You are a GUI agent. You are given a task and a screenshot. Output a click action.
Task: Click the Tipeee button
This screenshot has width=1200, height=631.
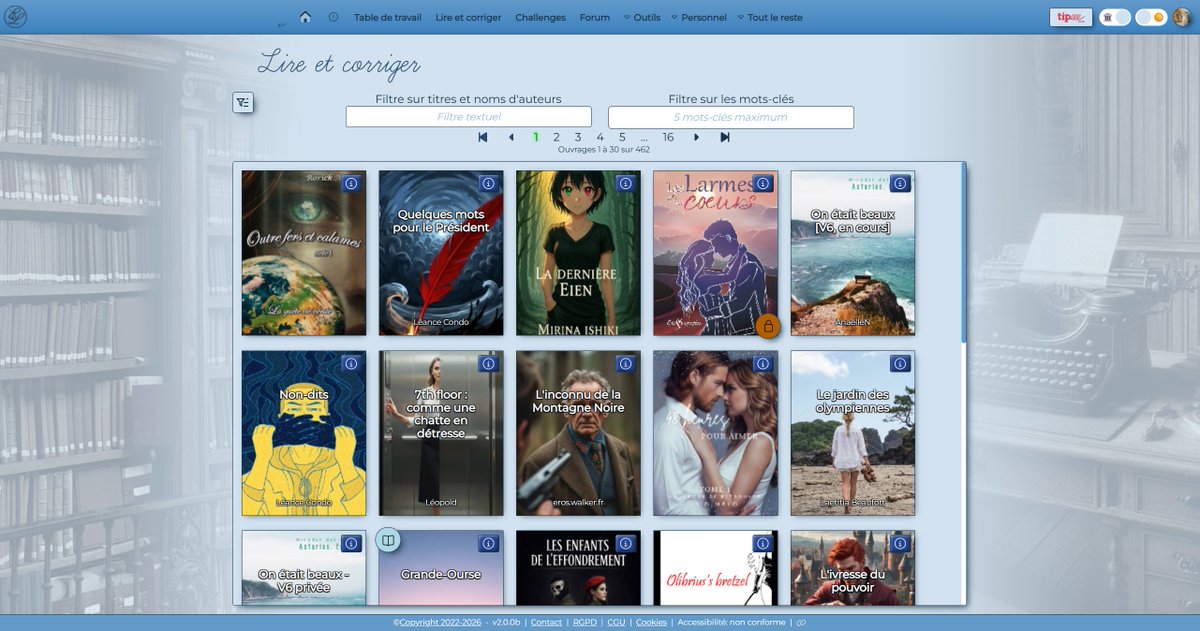(x=1071, y=17)
